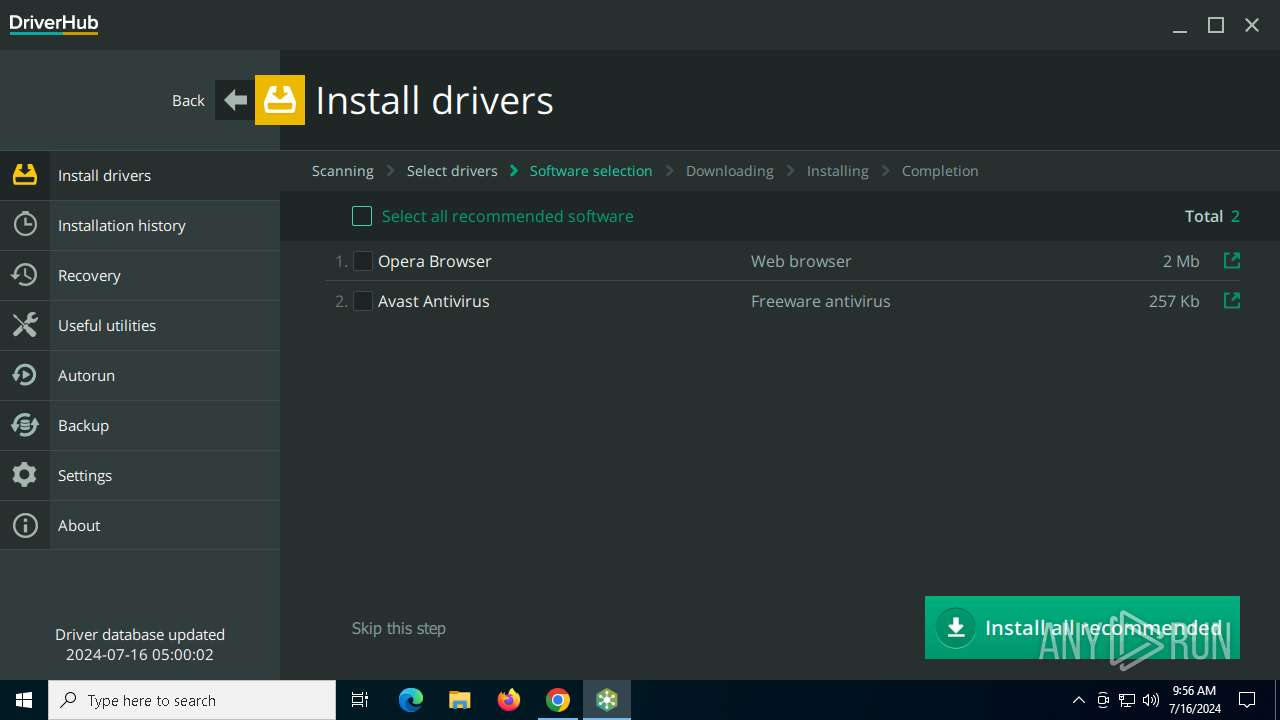Screen dimensions: 1280x720
Task: Open the notification center icon
Action: (x=1247, y=700)
